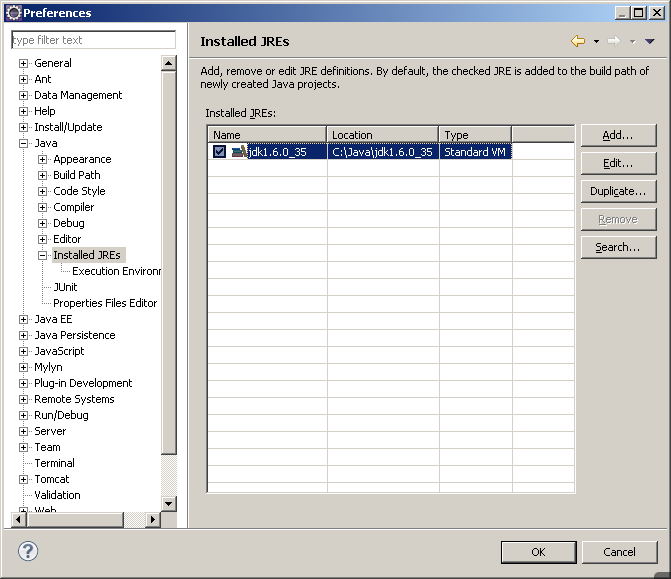Select JUnit in the preferences tree
The image size is (671, 579).
click(65, 287)
